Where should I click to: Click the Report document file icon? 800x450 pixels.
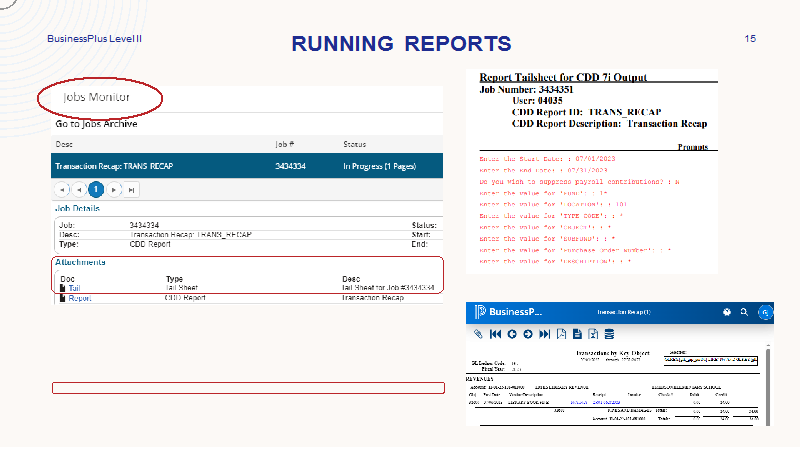coord(63,298)
